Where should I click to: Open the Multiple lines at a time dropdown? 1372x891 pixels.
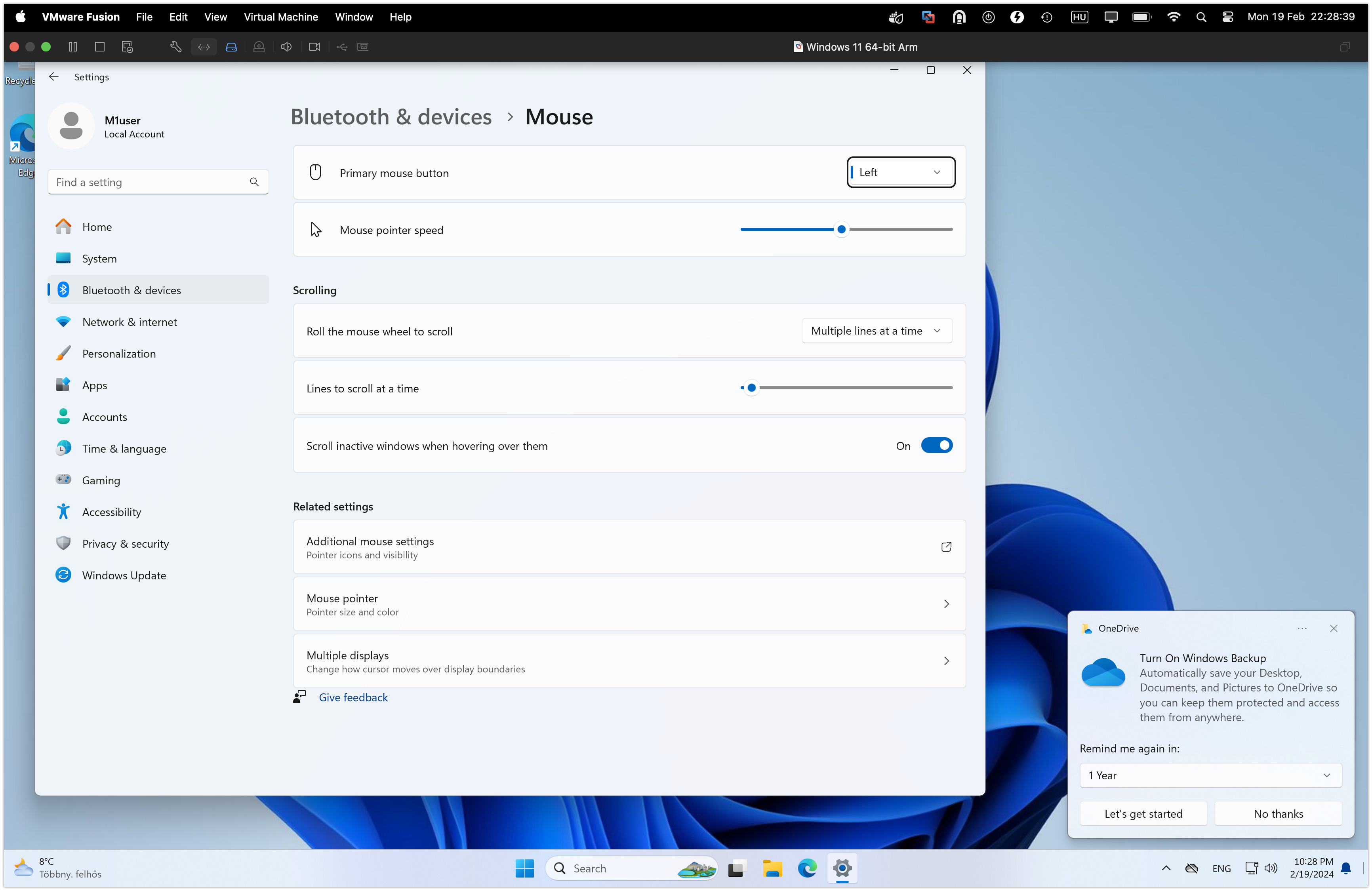[876, 331]
